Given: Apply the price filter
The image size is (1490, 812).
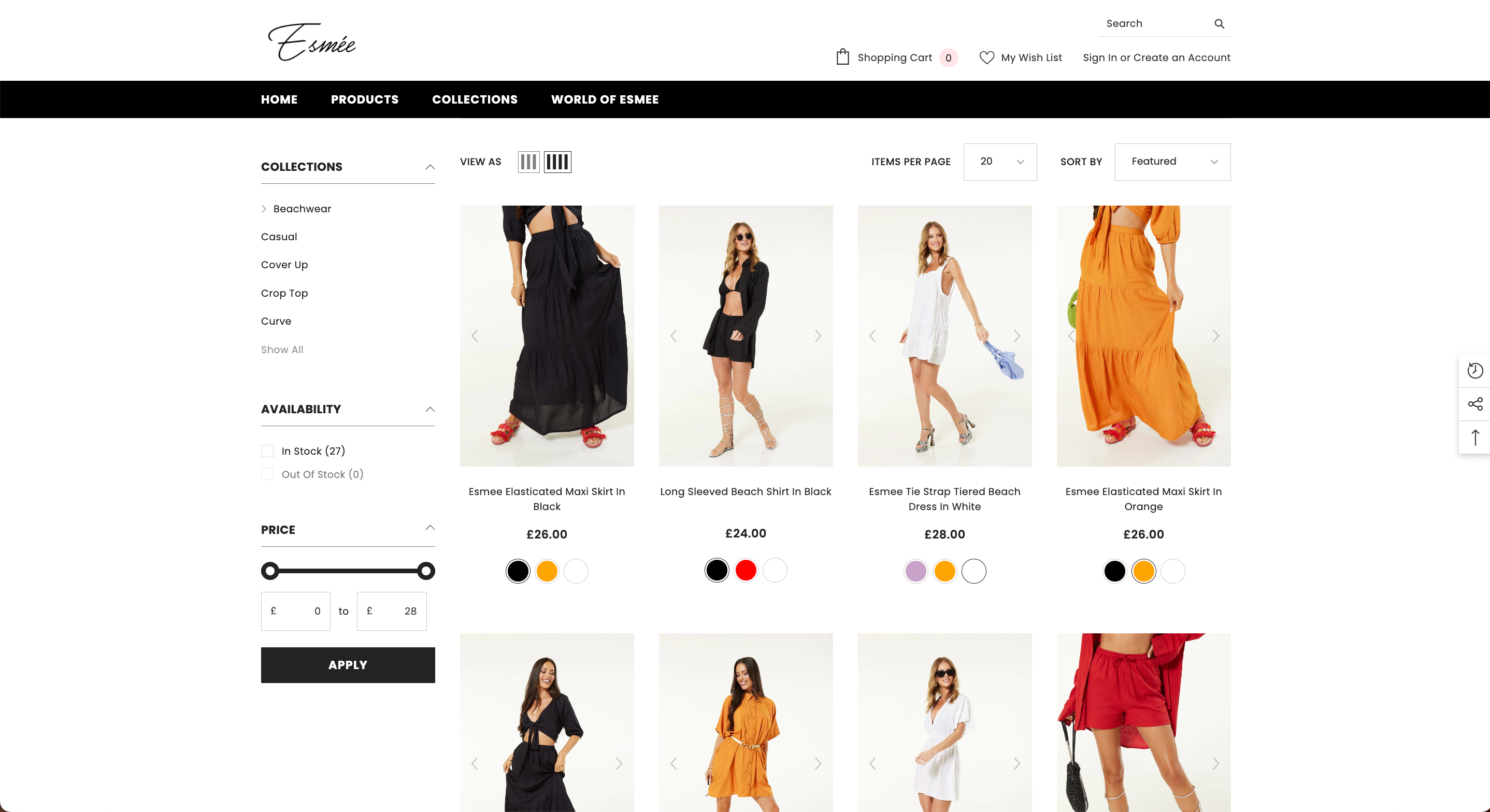Looking at the screenshot, I should pos(348,665).
